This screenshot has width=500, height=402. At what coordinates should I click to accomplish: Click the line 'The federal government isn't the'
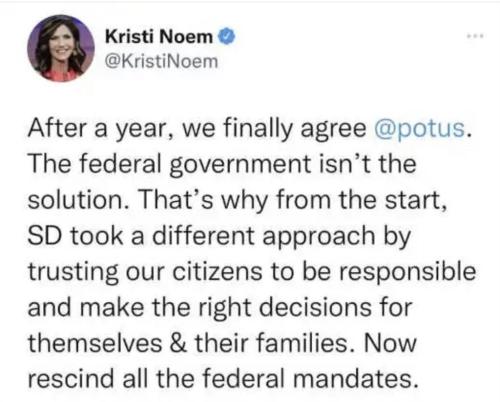click(x=222, y=165)
